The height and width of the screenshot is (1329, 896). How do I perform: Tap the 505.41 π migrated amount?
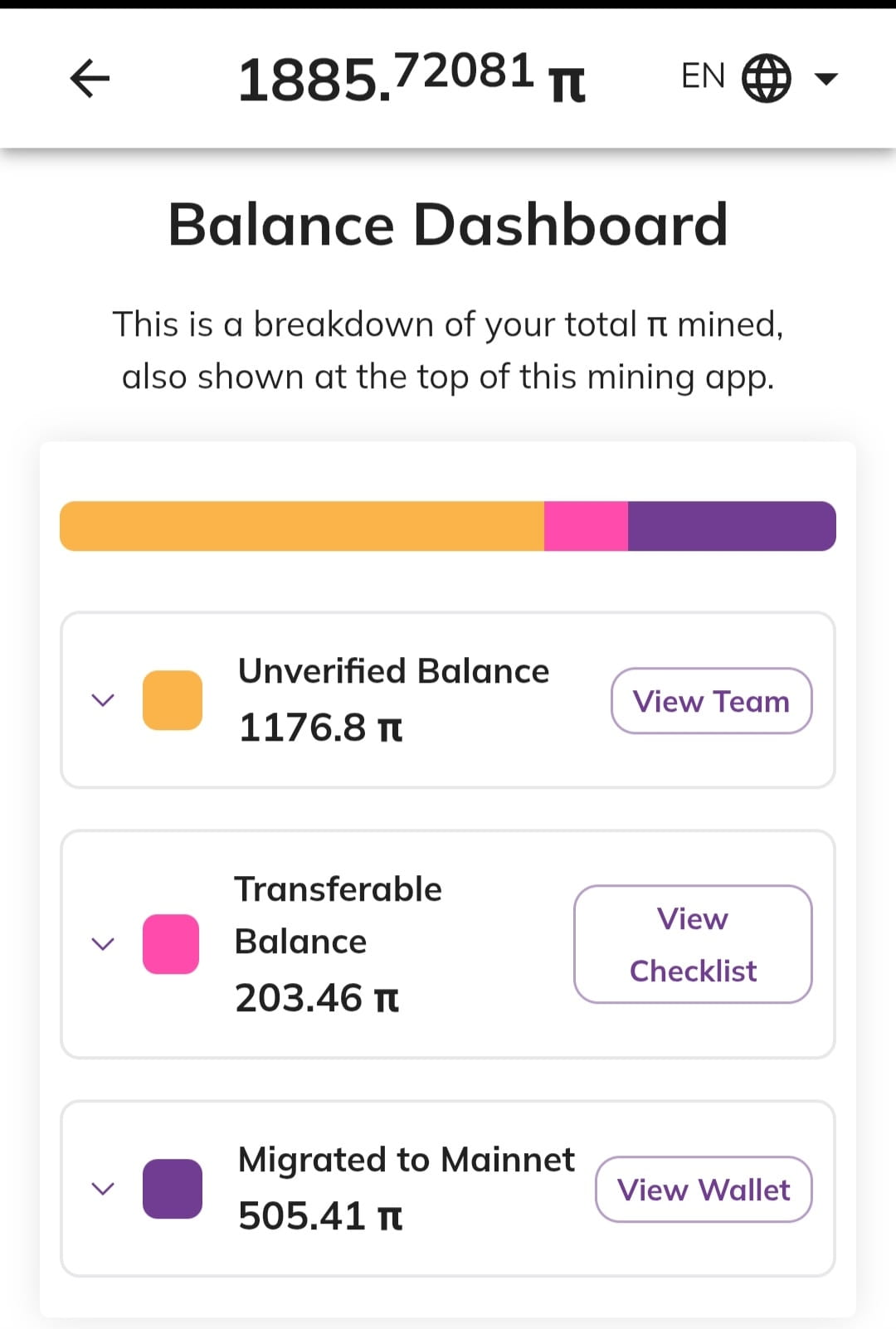(320, 1216)
